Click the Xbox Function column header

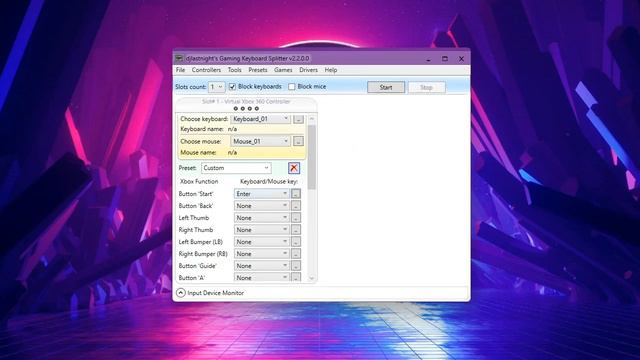coord(199,181)
